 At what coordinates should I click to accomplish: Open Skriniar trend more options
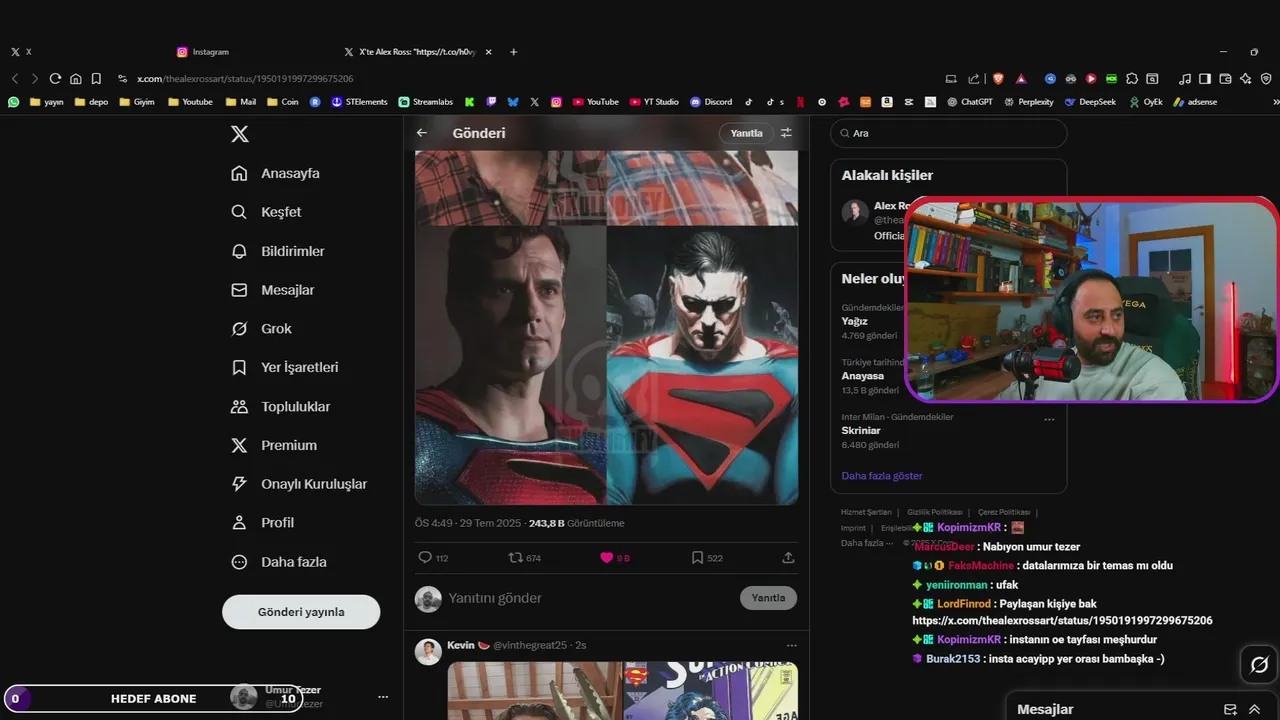pos(1049,420)
